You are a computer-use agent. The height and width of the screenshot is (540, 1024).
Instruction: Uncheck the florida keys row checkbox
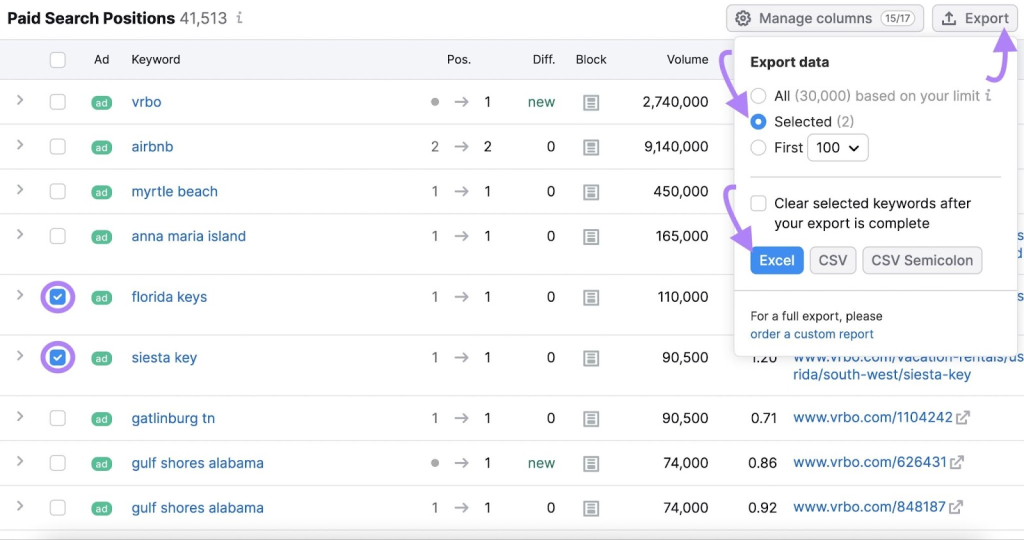tap(58, 297)
